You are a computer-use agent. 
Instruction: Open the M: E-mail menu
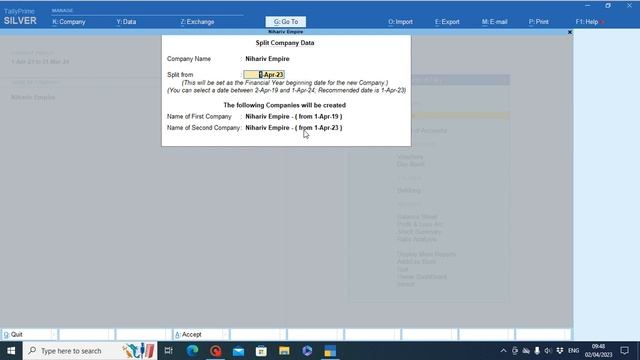pyautogui.click(x=494, y=22)
